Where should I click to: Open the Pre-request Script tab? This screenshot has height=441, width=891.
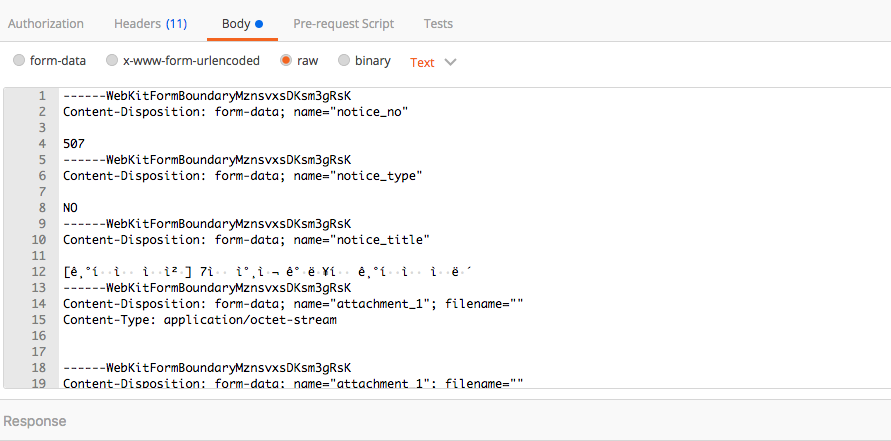(343, 23)
